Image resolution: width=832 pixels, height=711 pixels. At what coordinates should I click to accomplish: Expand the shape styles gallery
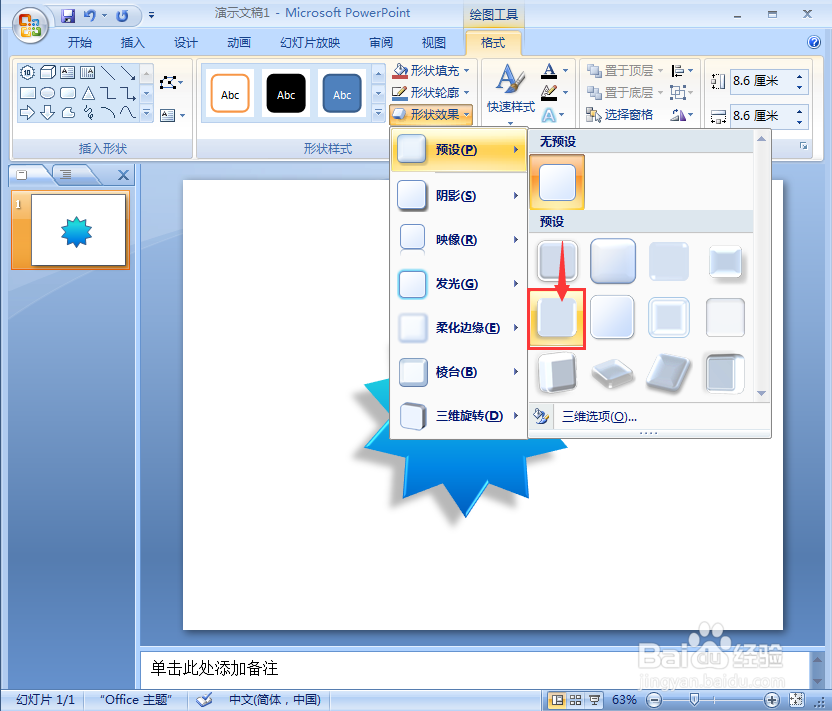378,113
